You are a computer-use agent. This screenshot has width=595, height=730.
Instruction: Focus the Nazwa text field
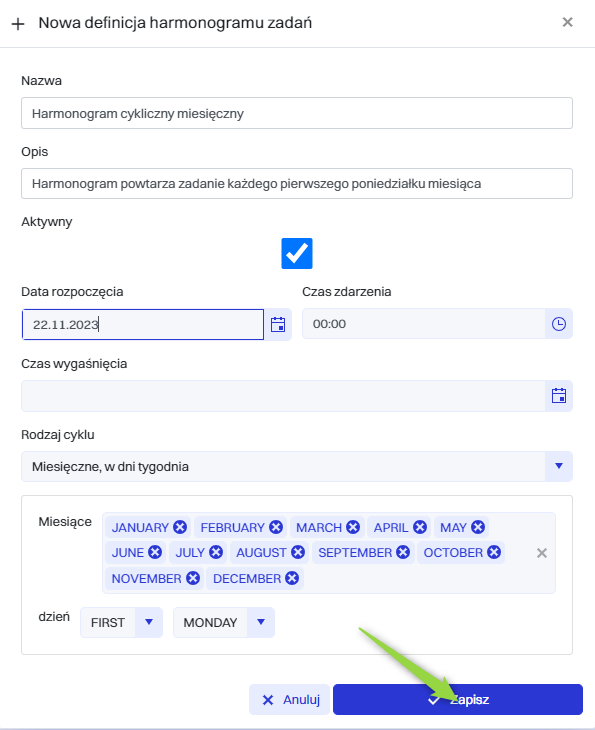click(x=297, y=113)
